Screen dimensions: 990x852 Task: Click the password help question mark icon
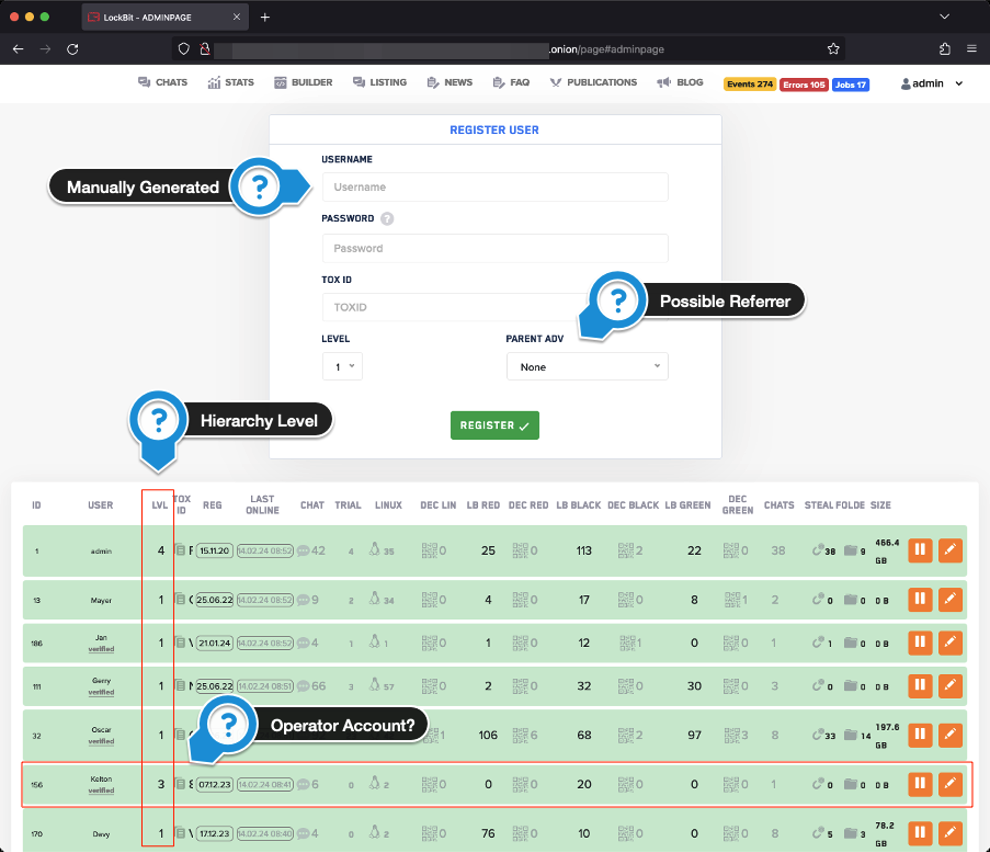click(x=387, y=219)
